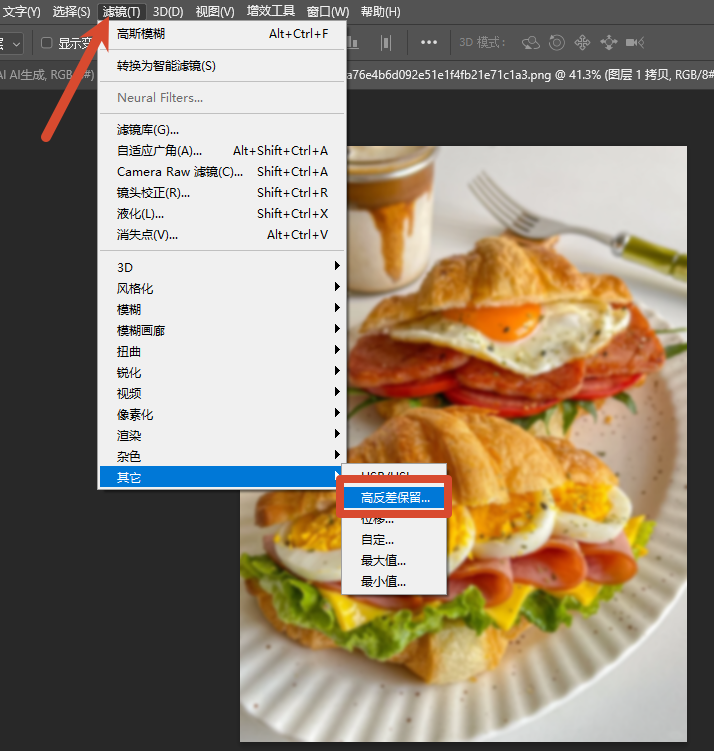Expand the 3D filter submenu
Image resolution: width=714 pixels, height=751 pixels.
tap(222, 267)
